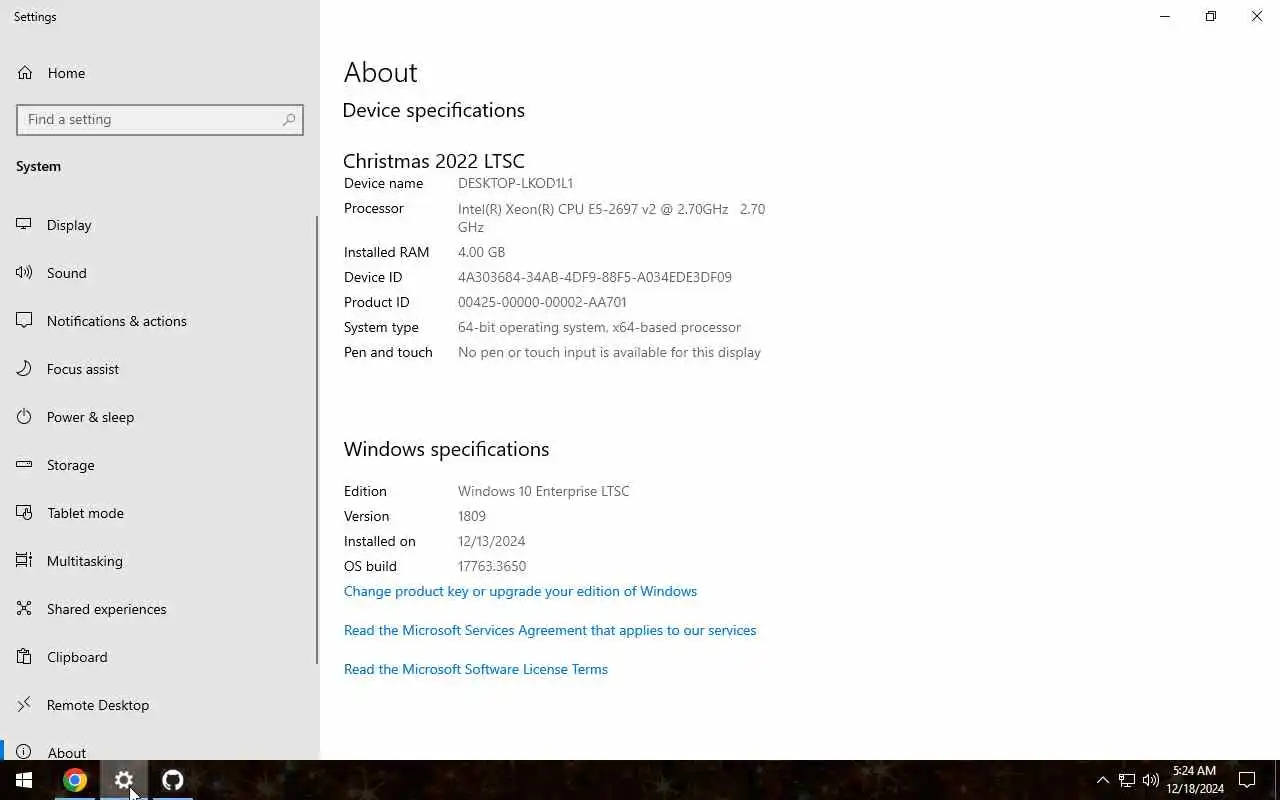Click the Version 1809 value
The width and height of the screenshot is (1280, 800).
tap(472, 516)
